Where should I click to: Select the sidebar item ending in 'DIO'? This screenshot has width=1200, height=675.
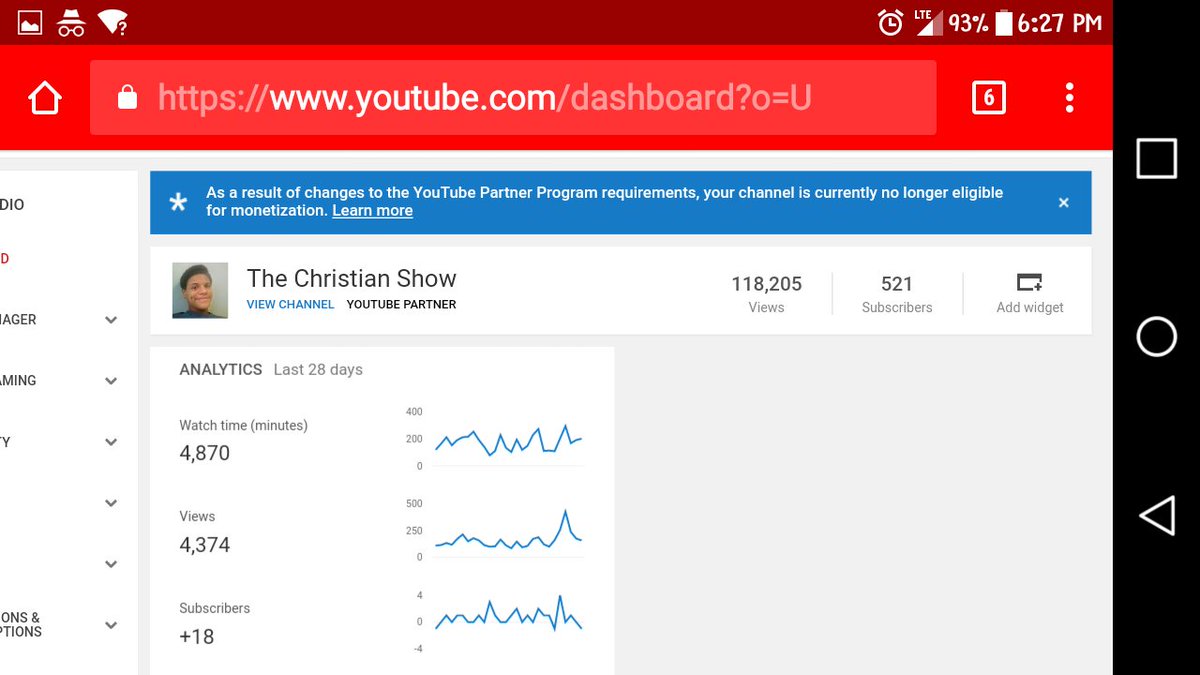[12, 204]
